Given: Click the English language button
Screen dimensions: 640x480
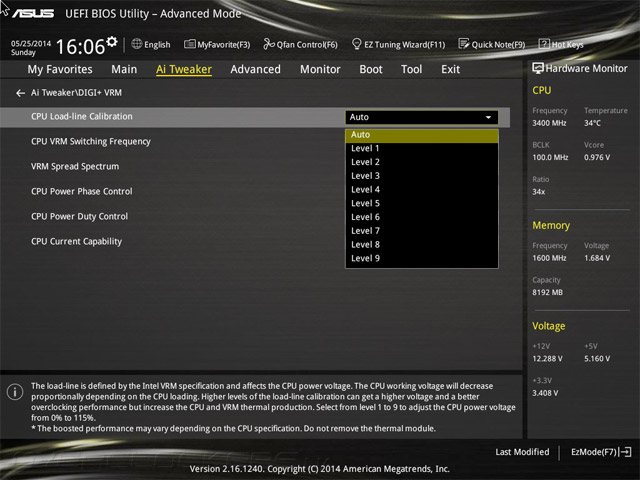Looking at the screenshot, I should tap(151, 44).
